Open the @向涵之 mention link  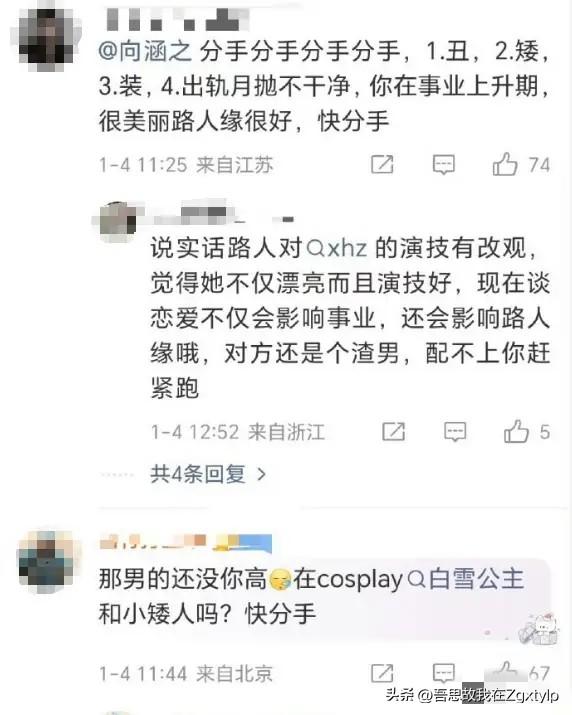145,51
